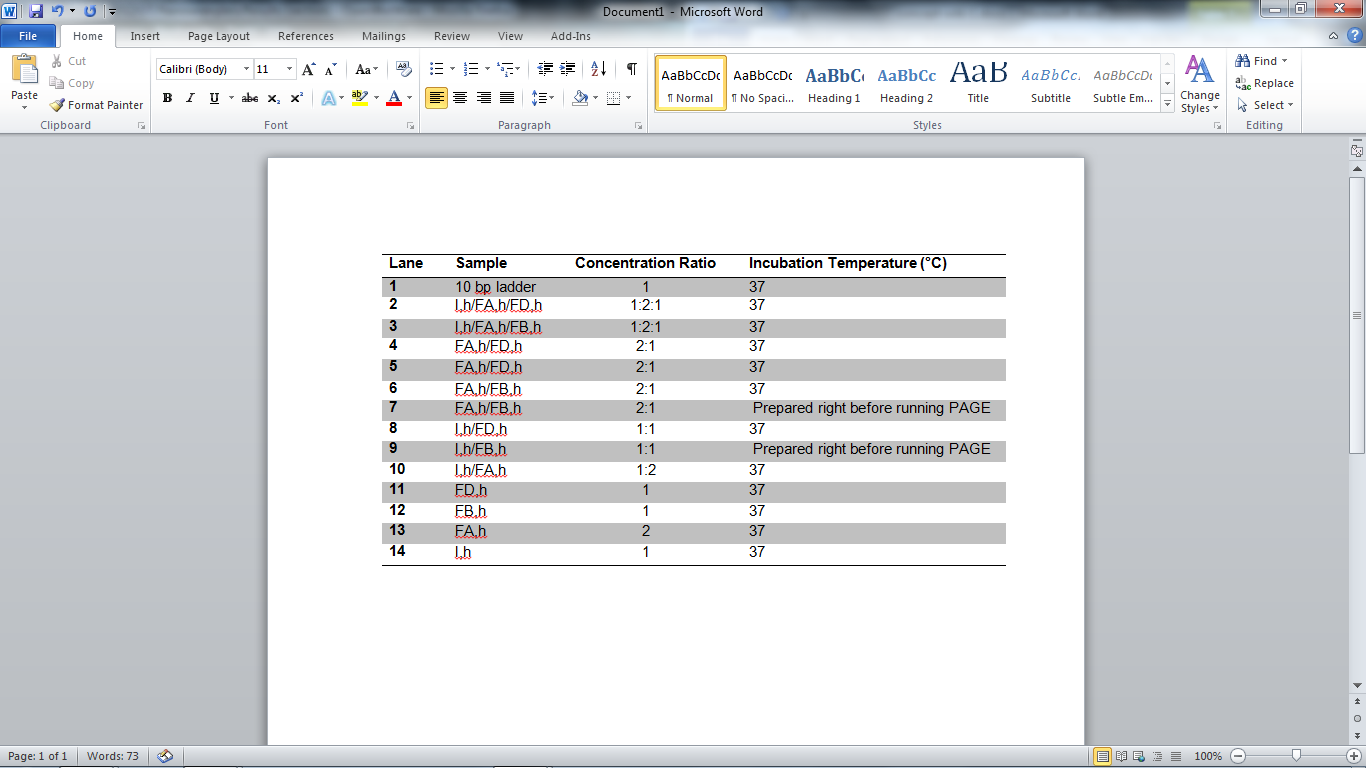Expand the Styles gallery more arrow

1167,103
